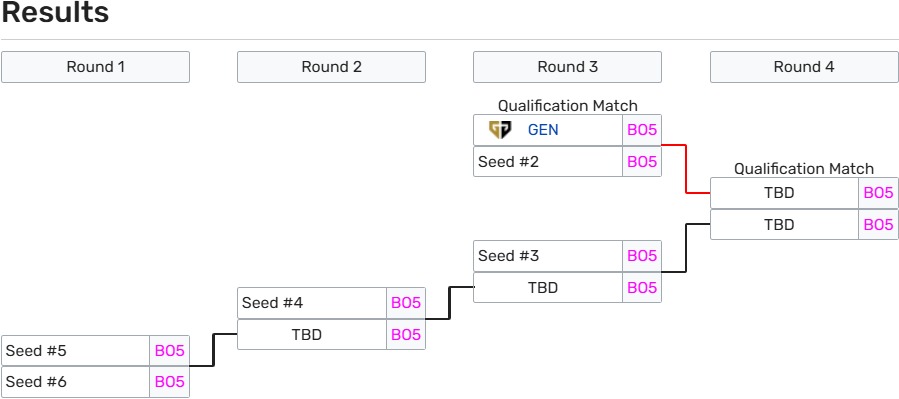Viewport: 899px width, 399px height.
Task: Open the Seed #4 slot
Action: click(312, 303)
